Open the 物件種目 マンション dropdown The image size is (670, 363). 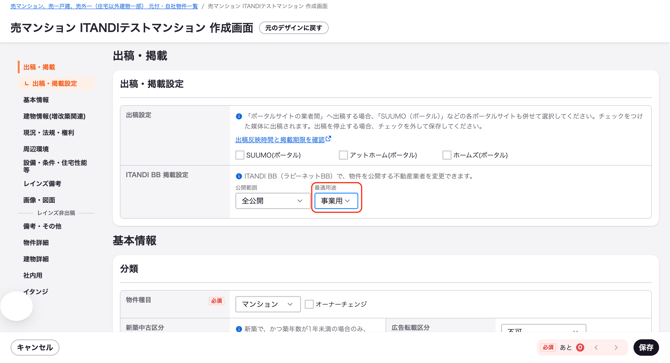pyautogui.click(x=267, y=304)
